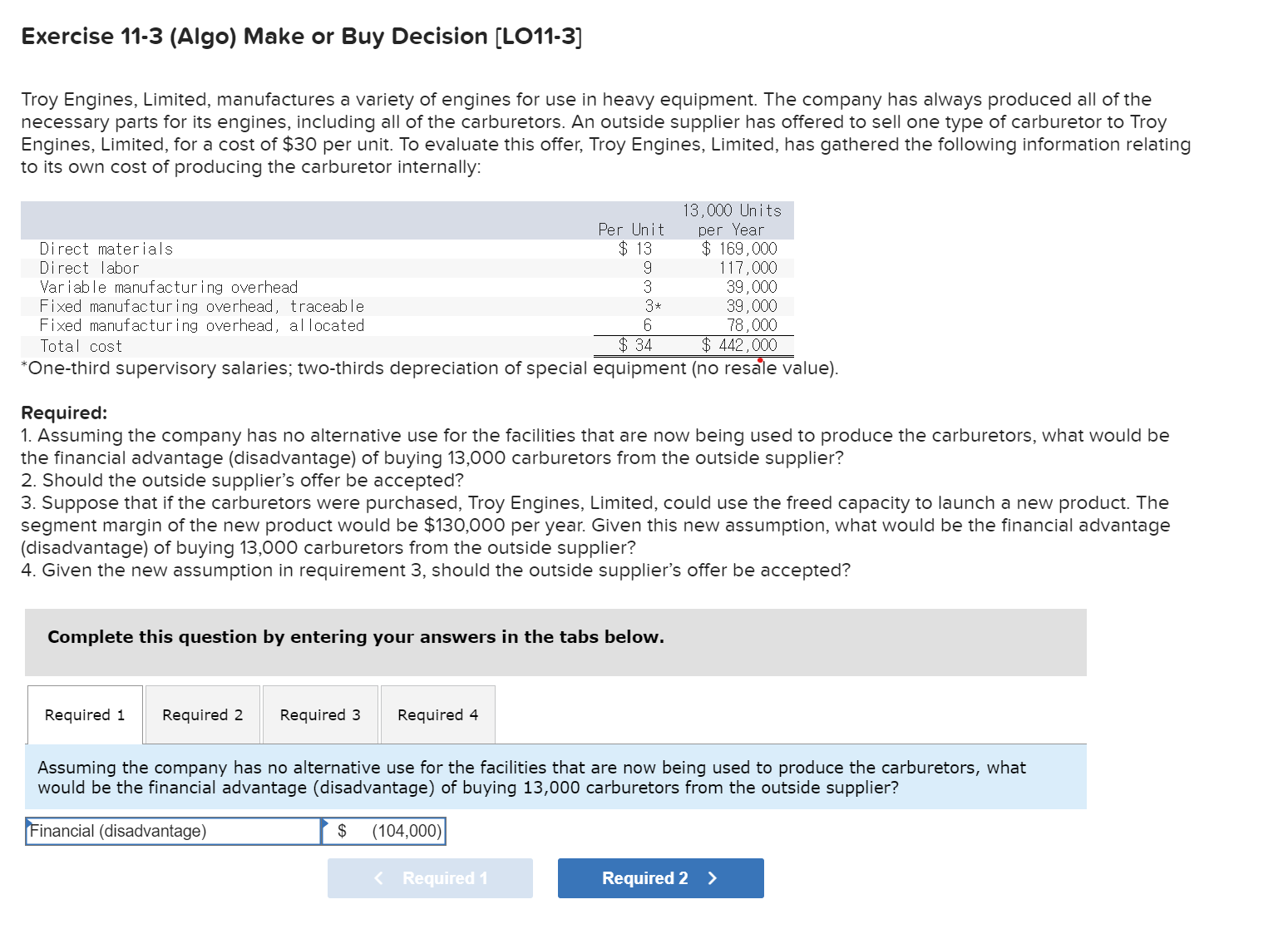Select the $ 169,000 direct materials amount
Screen dimensions: 1288x934
(x=739, y=249)
